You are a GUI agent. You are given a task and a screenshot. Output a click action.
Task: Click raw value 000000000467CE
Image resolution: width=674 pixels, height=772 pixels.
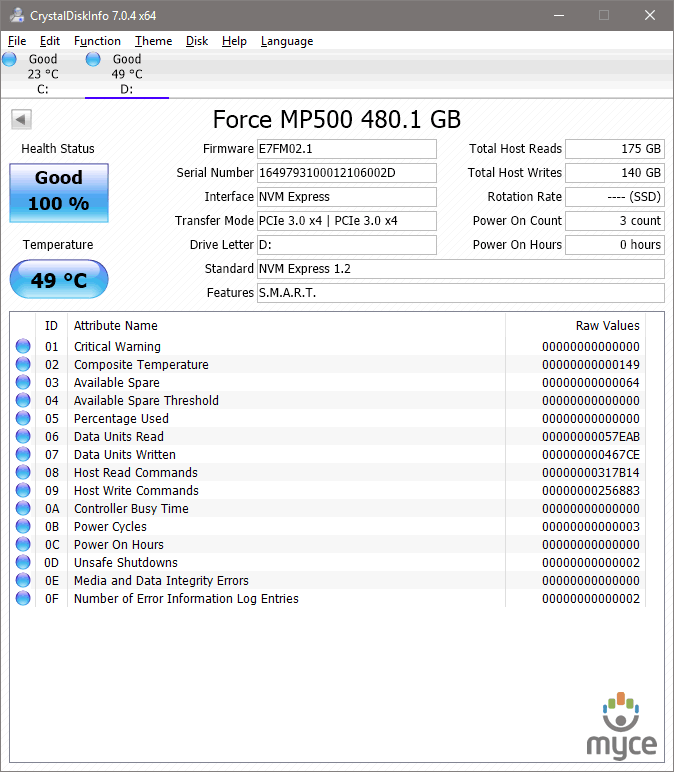click(x=591, y=454)
